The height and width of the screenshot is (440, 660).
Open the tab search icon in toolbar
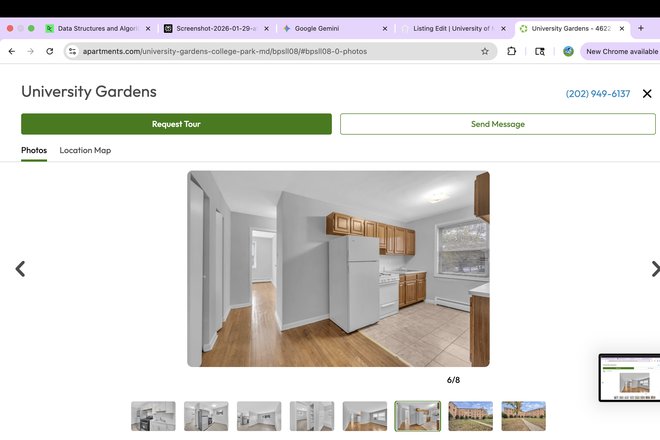click(540, 51)
